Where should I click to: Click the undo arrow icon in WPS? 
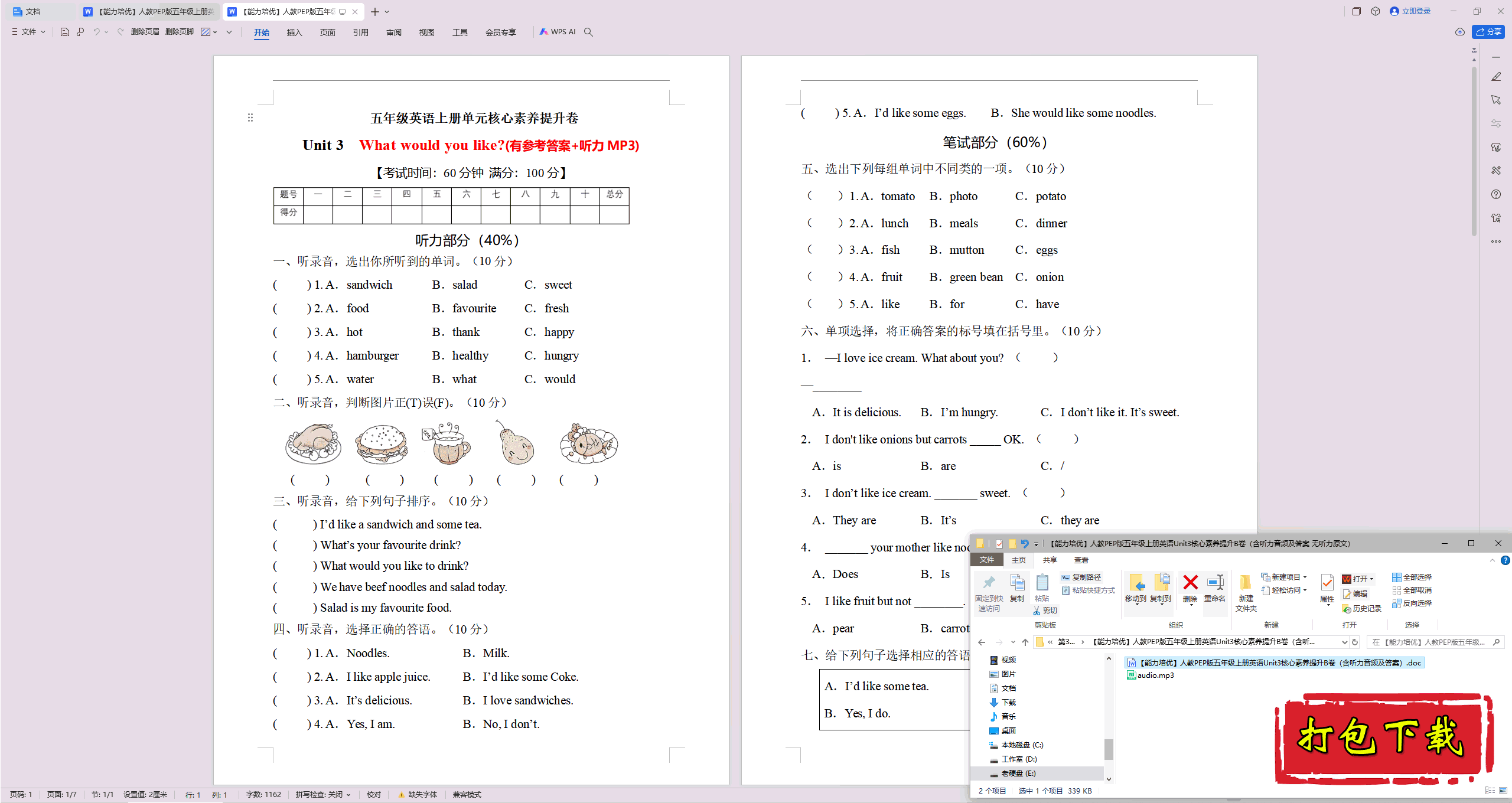[96, 32]
